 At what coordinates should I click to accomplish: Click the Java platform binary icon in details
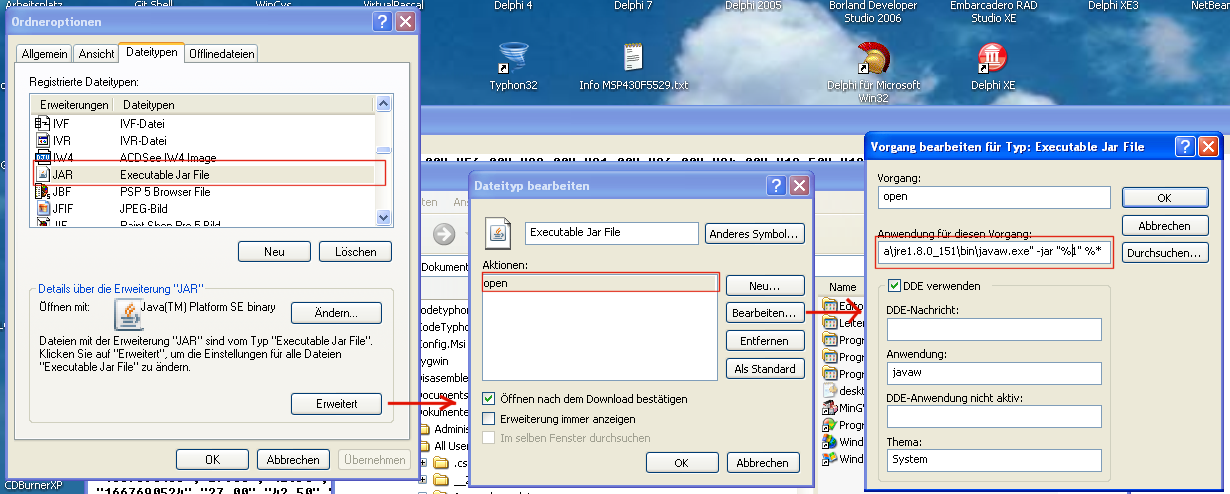(130, 314)
